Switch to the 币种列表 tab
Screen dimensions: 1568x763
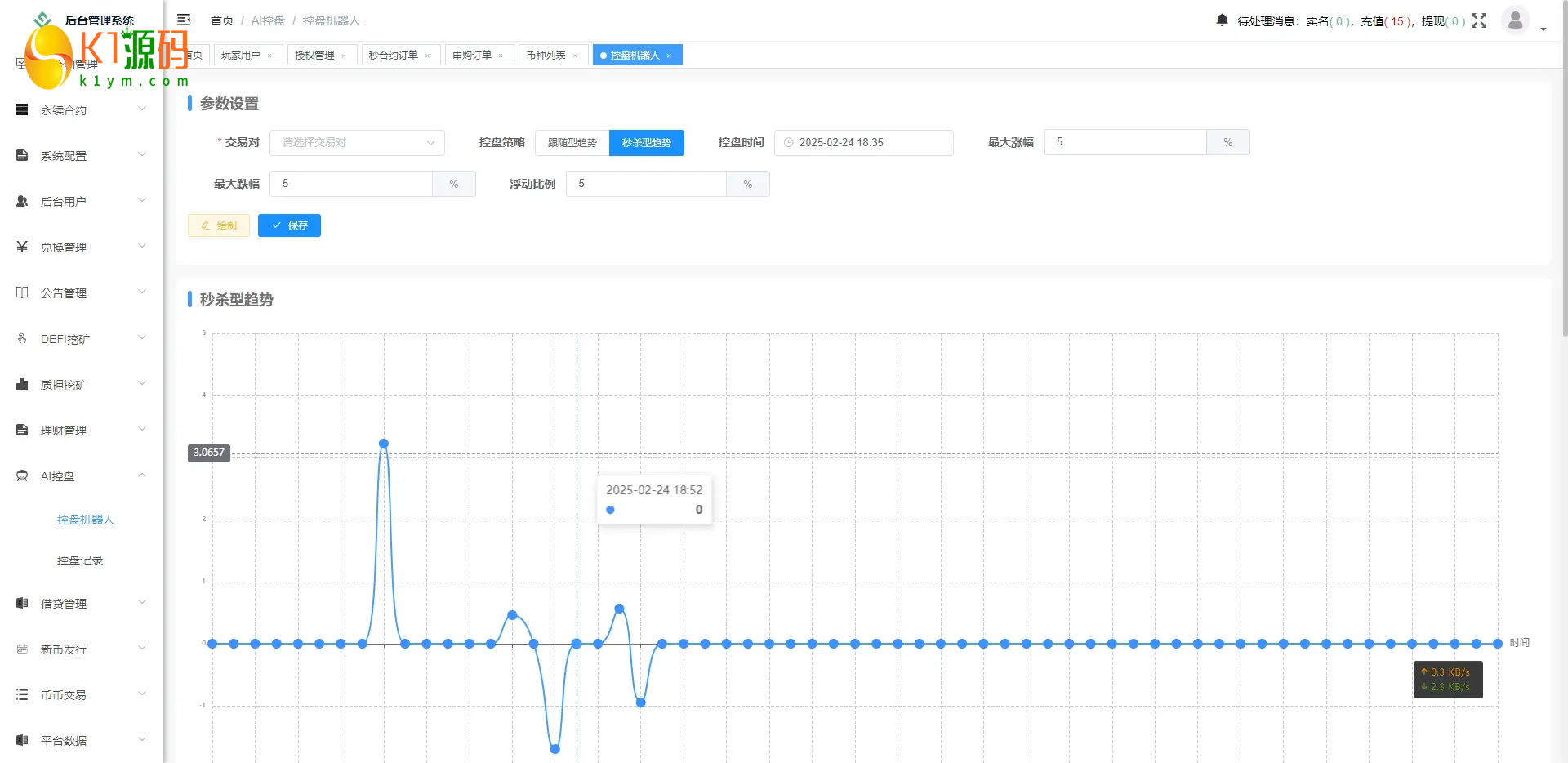click(x=546, y=56)
